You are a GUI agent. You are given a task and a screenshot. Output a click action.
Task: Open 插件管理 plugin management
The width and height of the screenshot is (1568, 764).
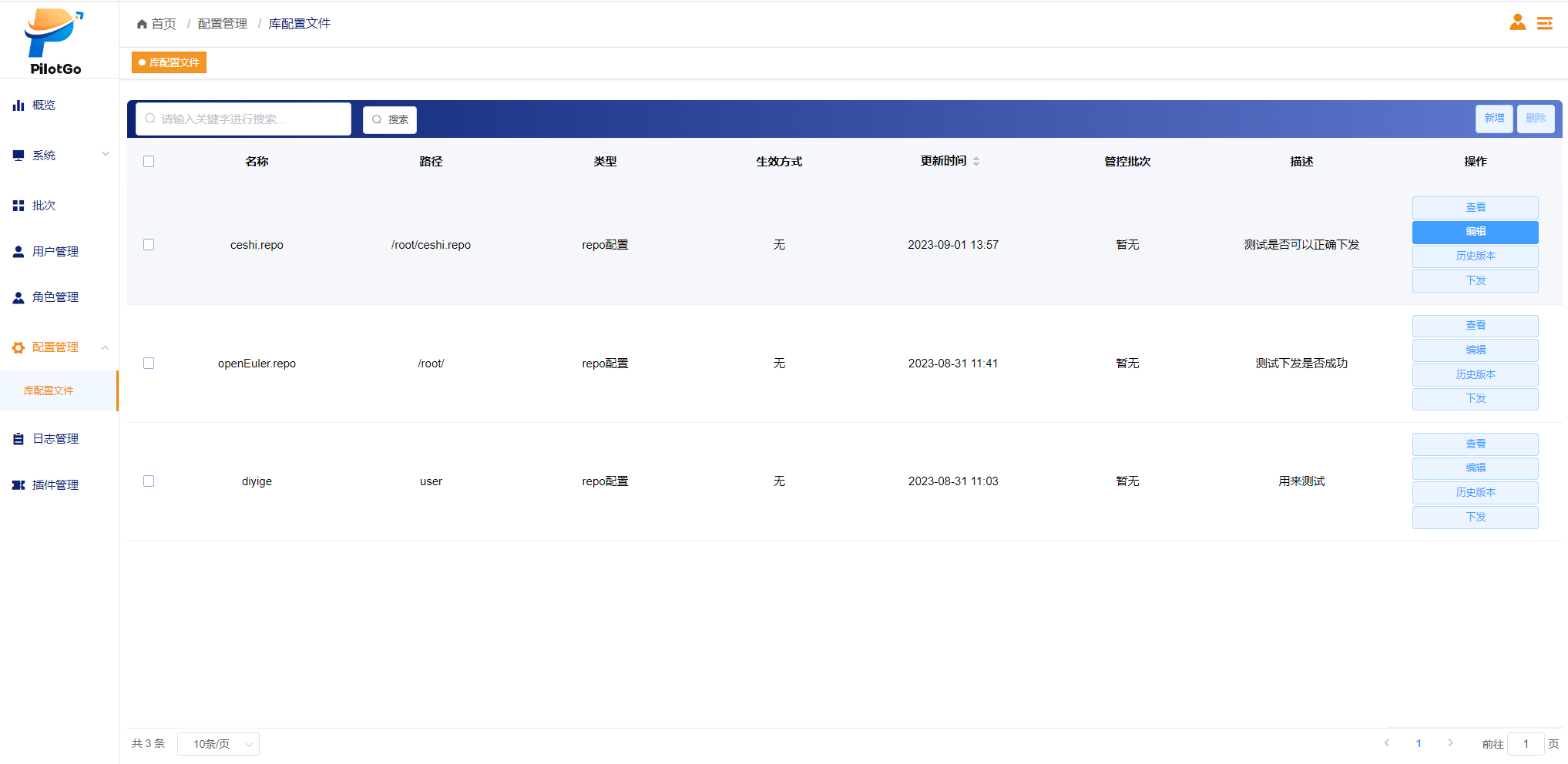coord(55,485)
